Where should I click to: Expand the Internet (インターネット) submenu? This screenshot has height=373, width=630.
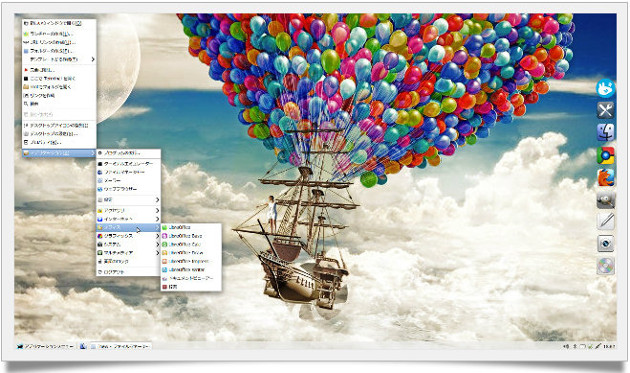[x=128, y=219]
